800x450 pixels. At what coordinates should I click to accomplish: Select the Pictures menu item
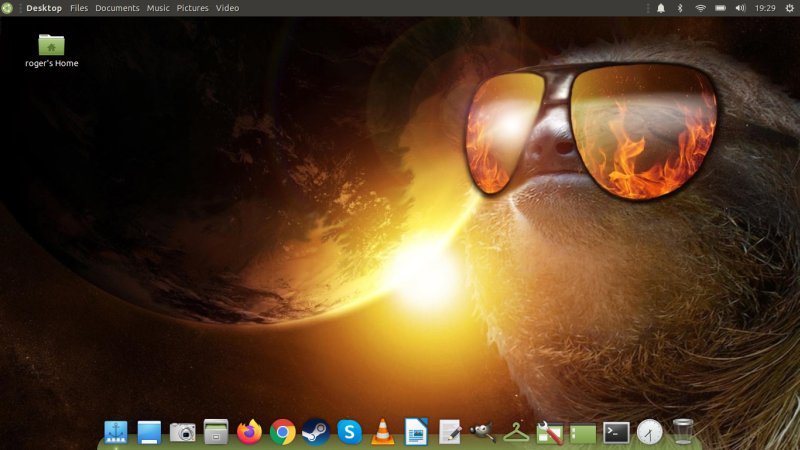[x=193, y=8]
